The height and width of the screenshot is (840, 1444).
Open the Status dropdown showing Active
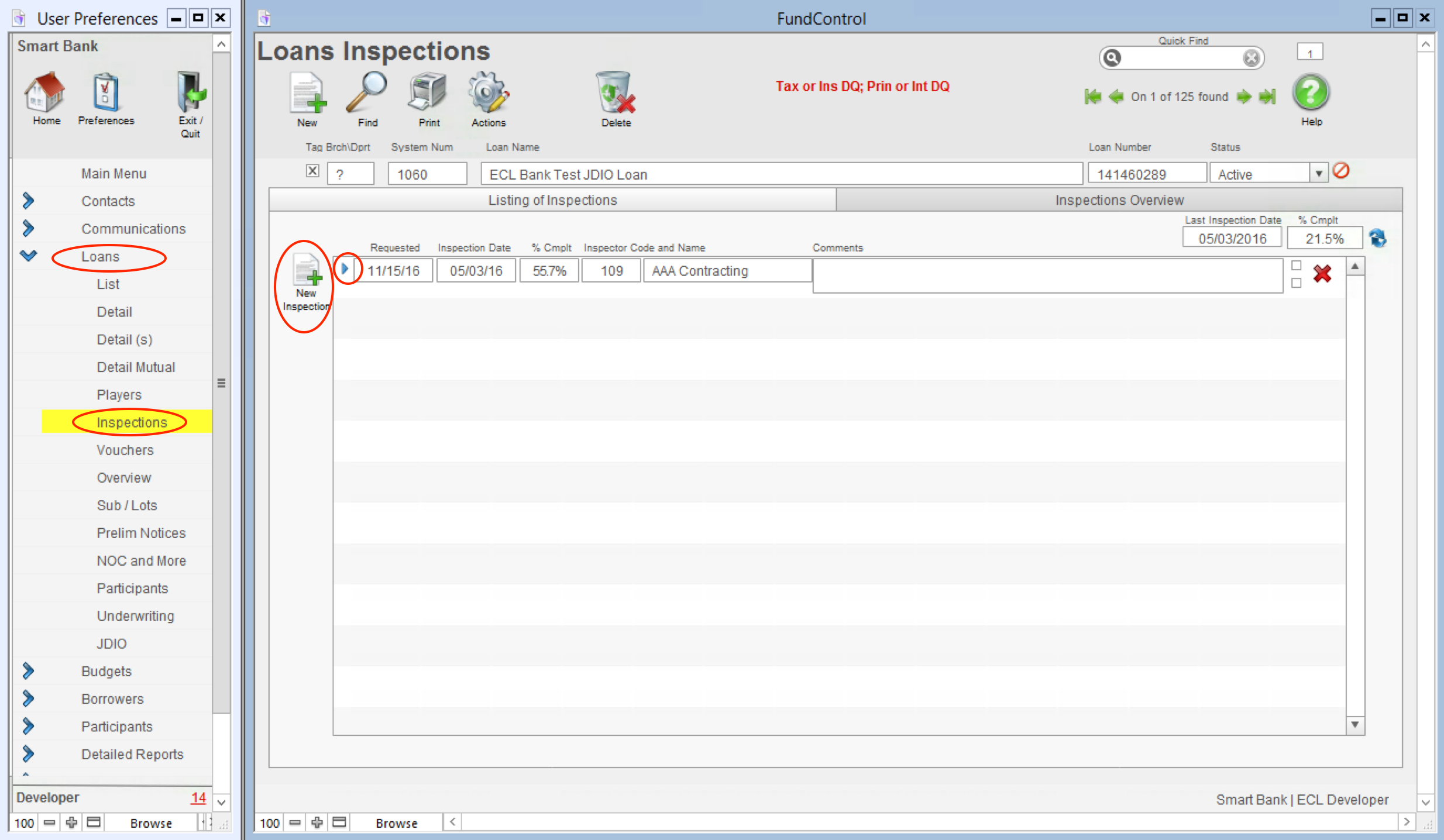coord(1319,174)
